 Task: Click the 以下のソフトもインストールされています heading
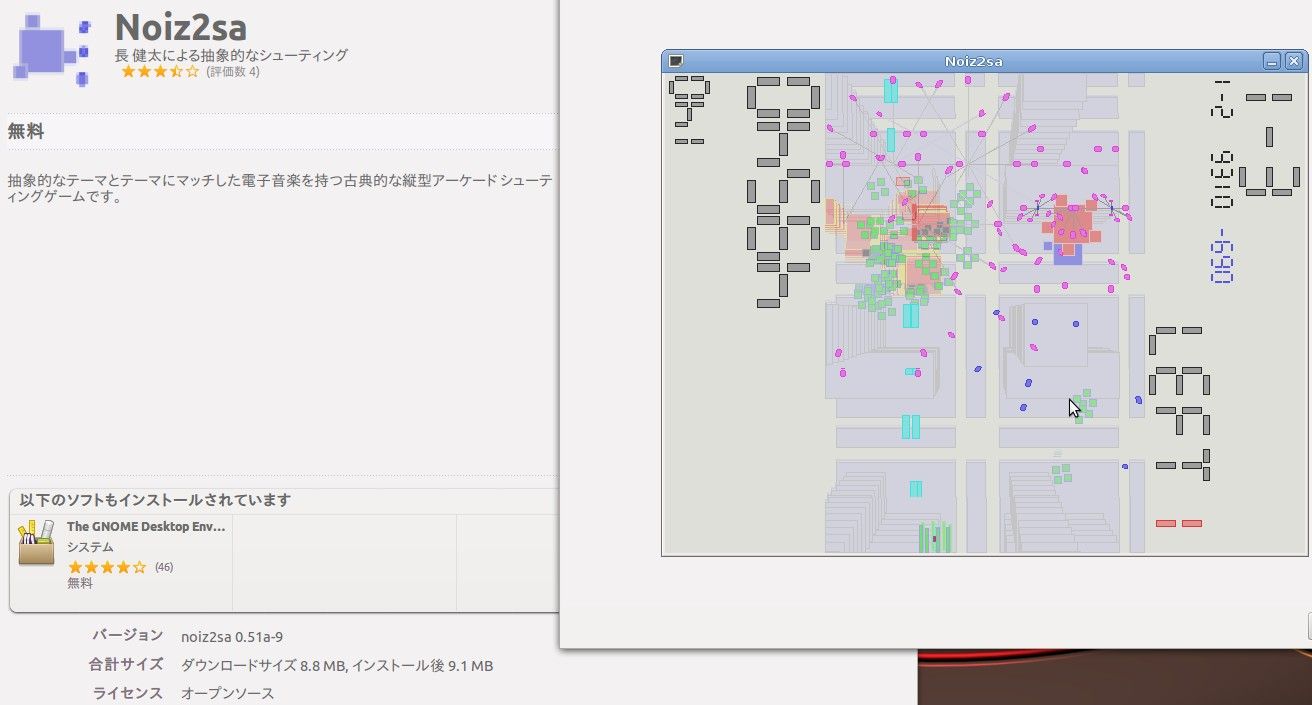155,500
